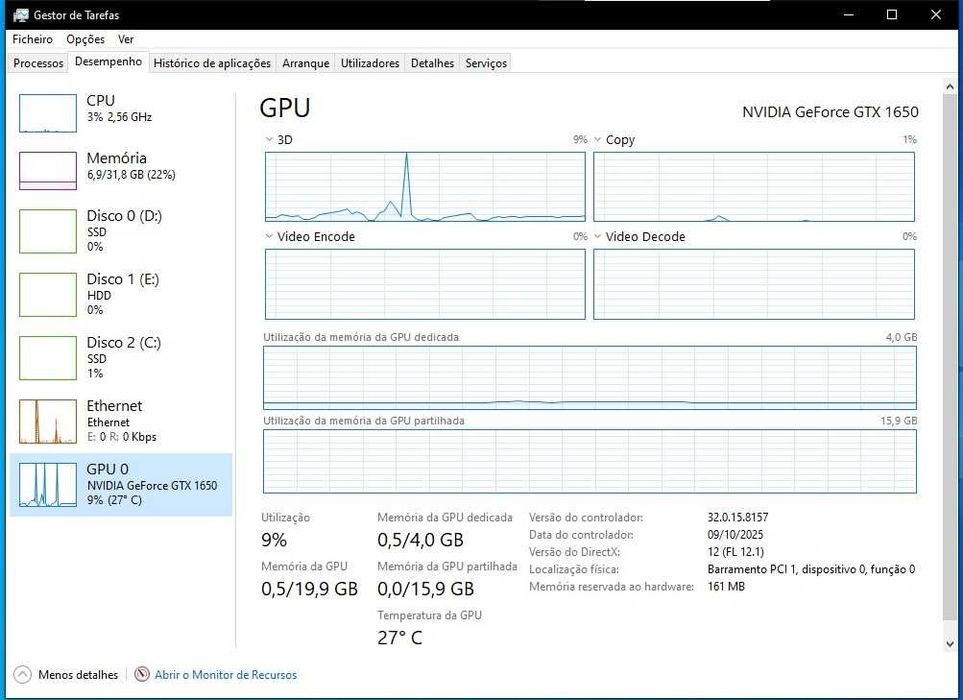Click the scroll down arrow of scrollbar

point(949,645)
